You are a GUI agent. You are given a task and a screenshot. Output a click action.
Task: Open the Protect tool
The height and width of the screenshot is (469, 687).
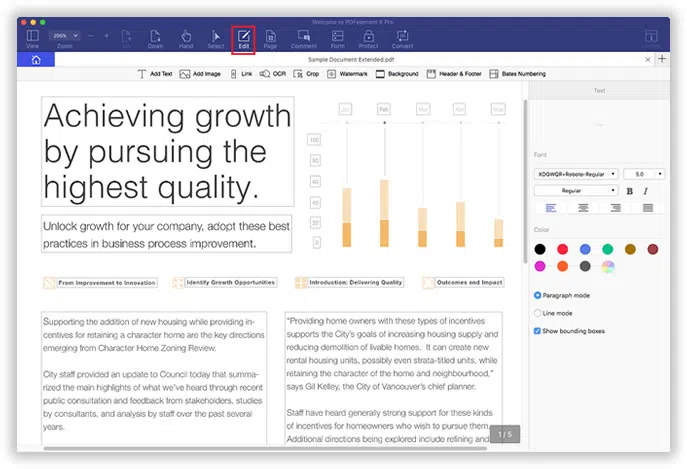point(368,39)
